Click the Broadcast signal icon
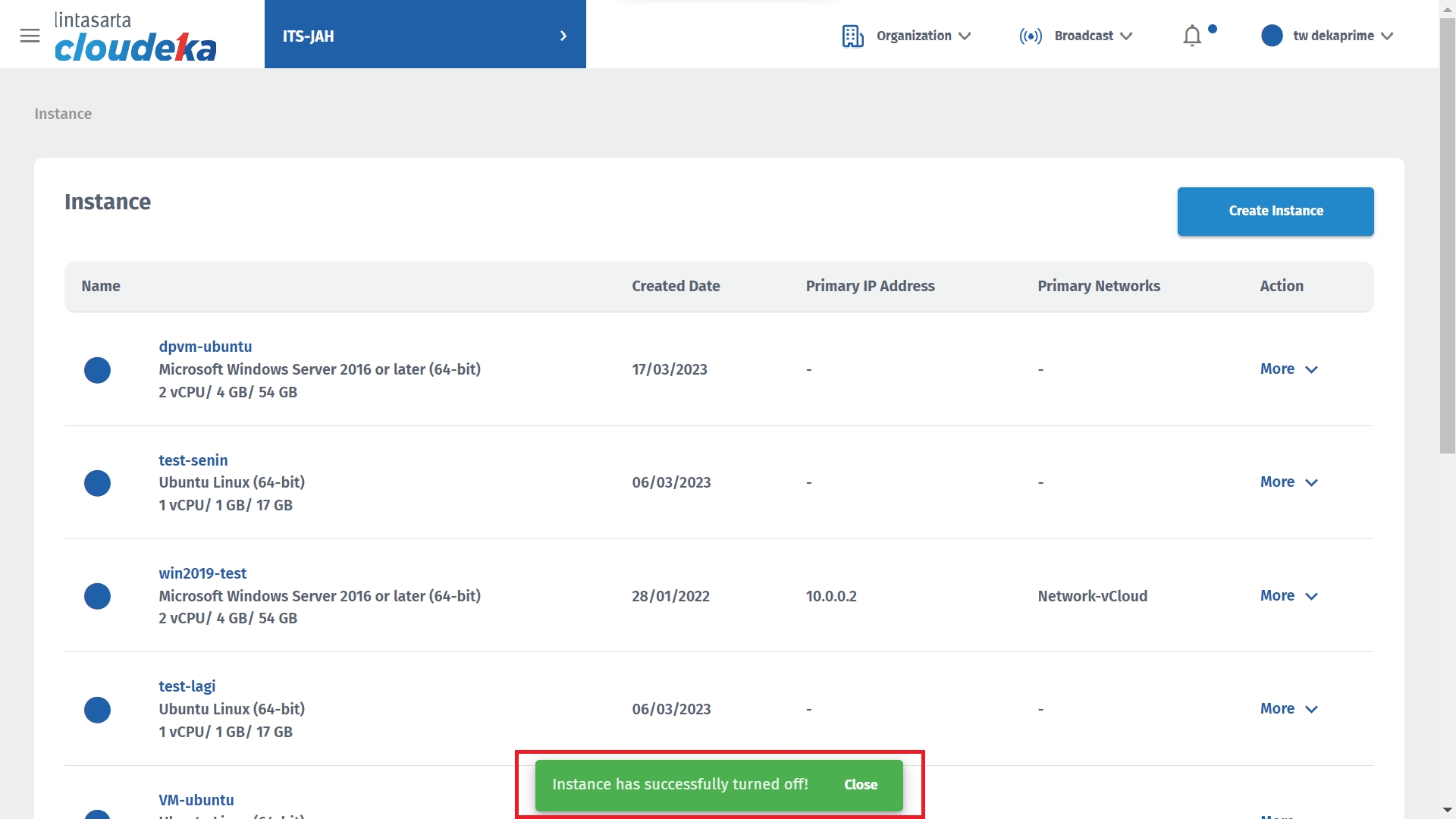This screenshot has height=819, width=1456. (1030, 36)
